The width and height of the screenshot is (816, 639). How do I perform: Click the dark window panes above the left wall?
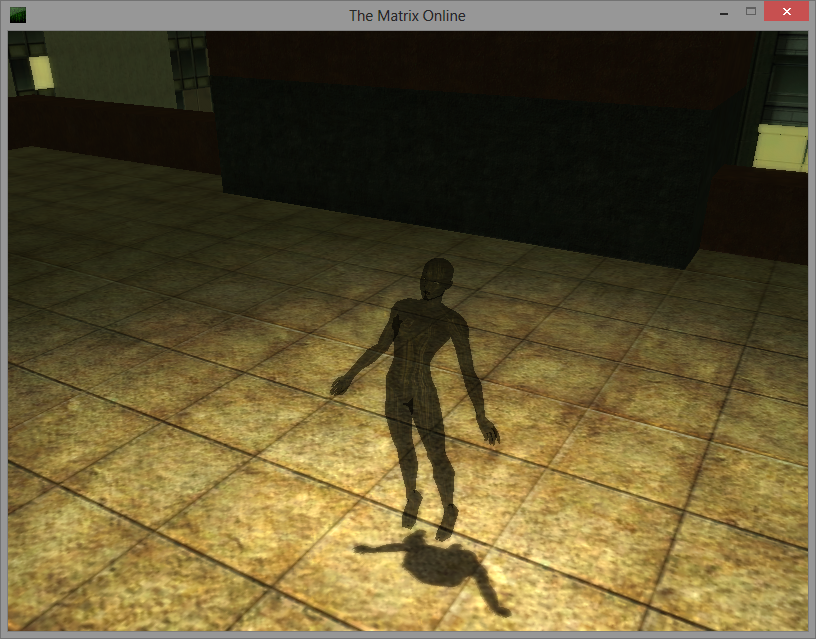pos(187,68)
